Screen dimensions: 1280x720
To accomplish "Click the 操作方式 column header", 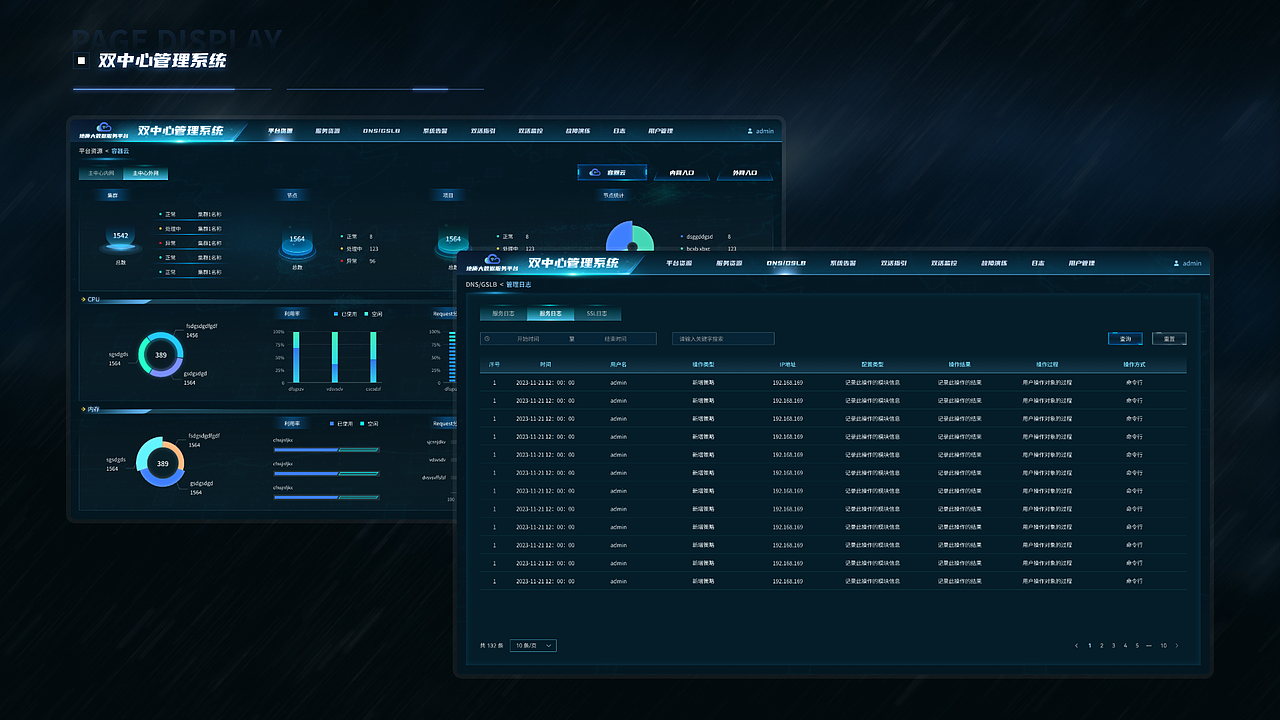I will tap(1134, 365).
